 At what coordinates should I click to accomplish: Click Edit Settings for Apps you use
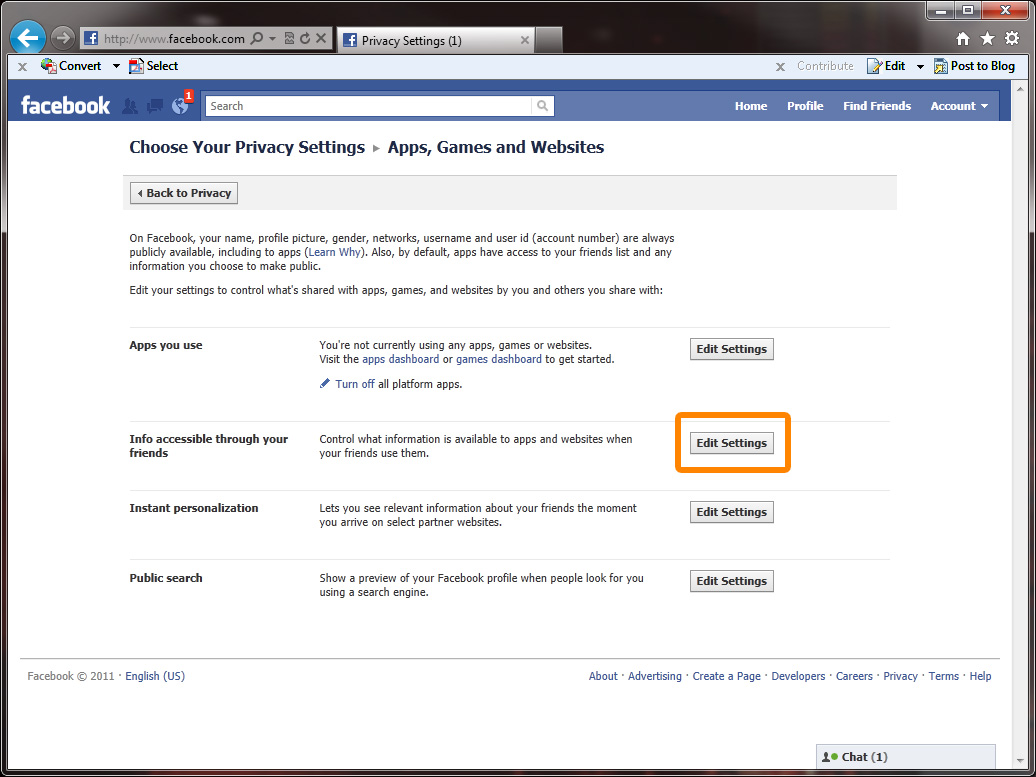731,349
